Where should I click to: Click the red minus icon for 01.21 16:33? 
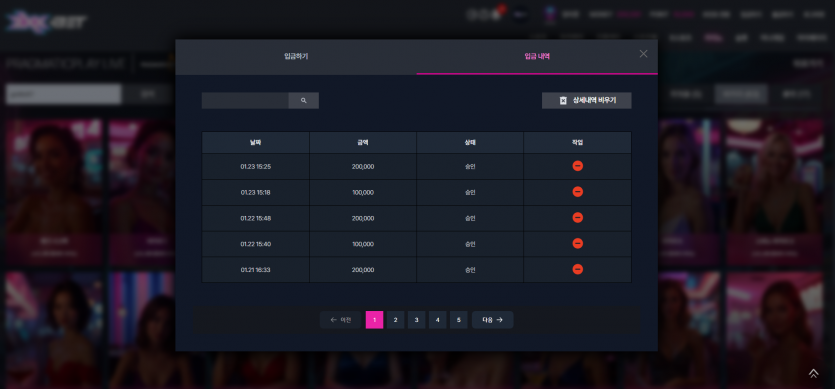click(x=577, y=269)
